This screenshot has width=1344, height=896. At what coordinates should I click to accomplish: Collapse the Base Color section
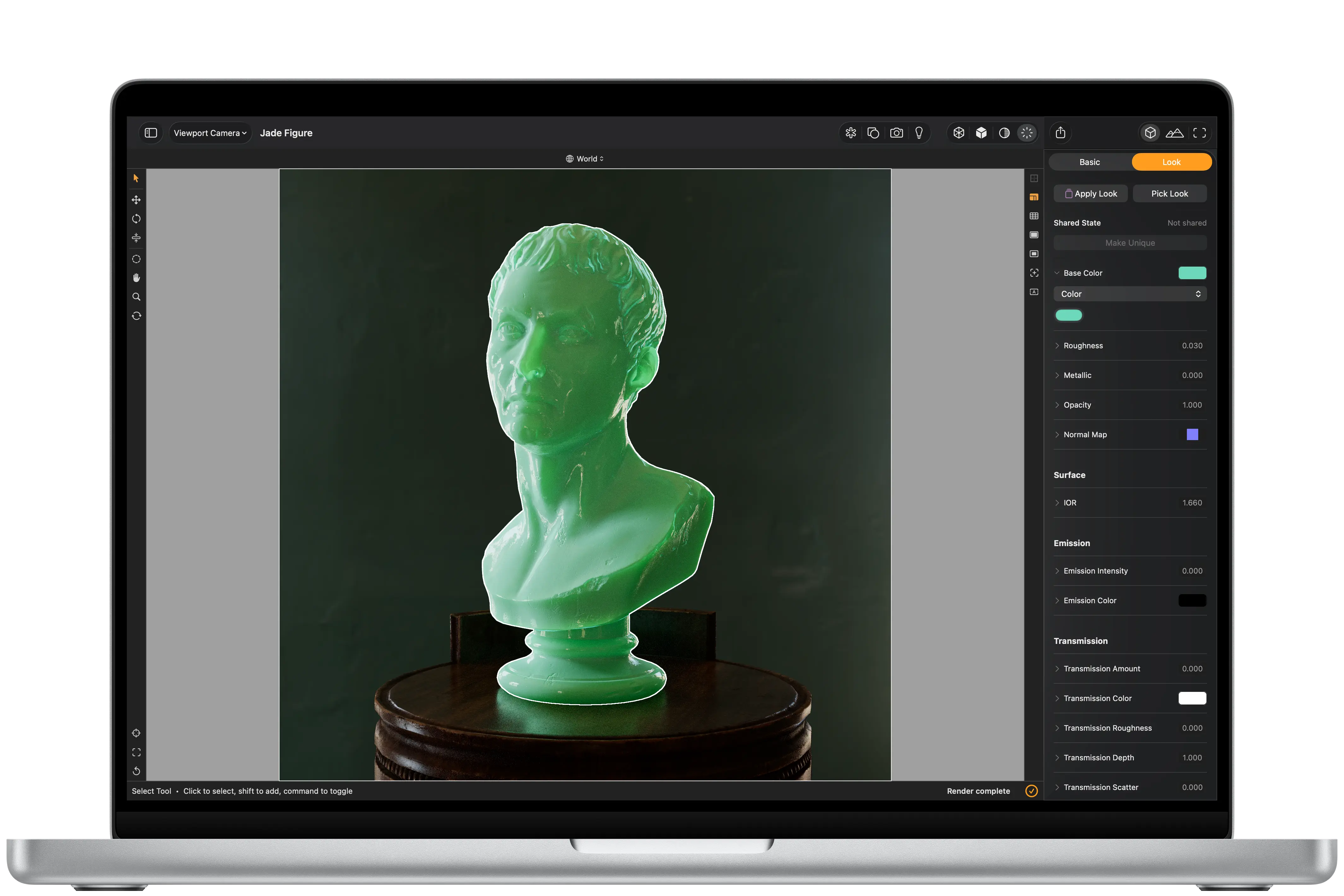click(1057, 273)
